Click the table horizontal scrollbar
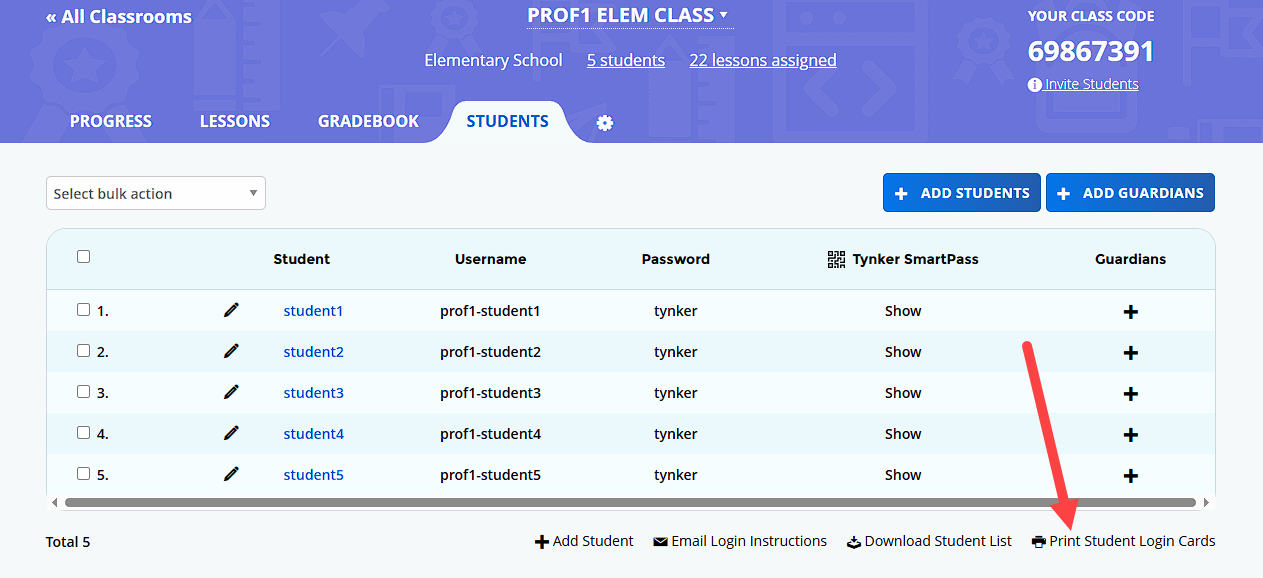 coord(630,502)
